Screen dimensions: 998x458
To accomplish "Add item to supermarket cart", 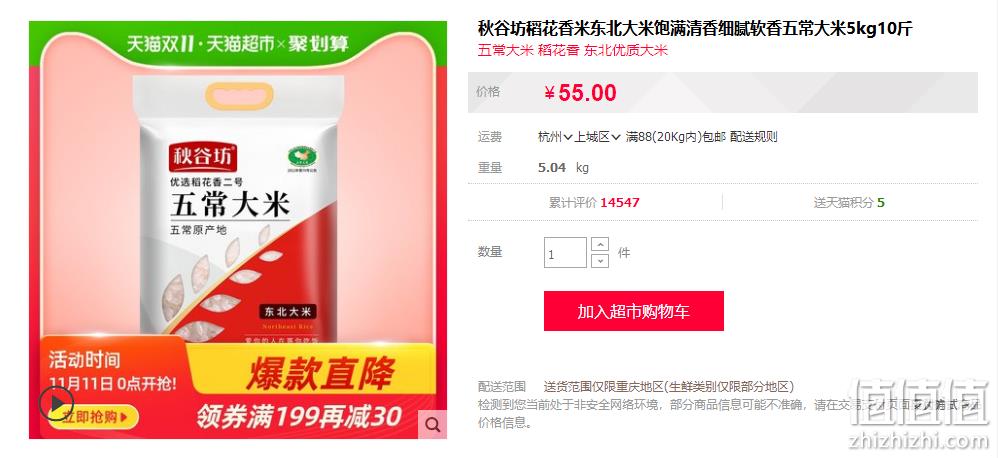I will pyautogui.click(x=633, y=311).
